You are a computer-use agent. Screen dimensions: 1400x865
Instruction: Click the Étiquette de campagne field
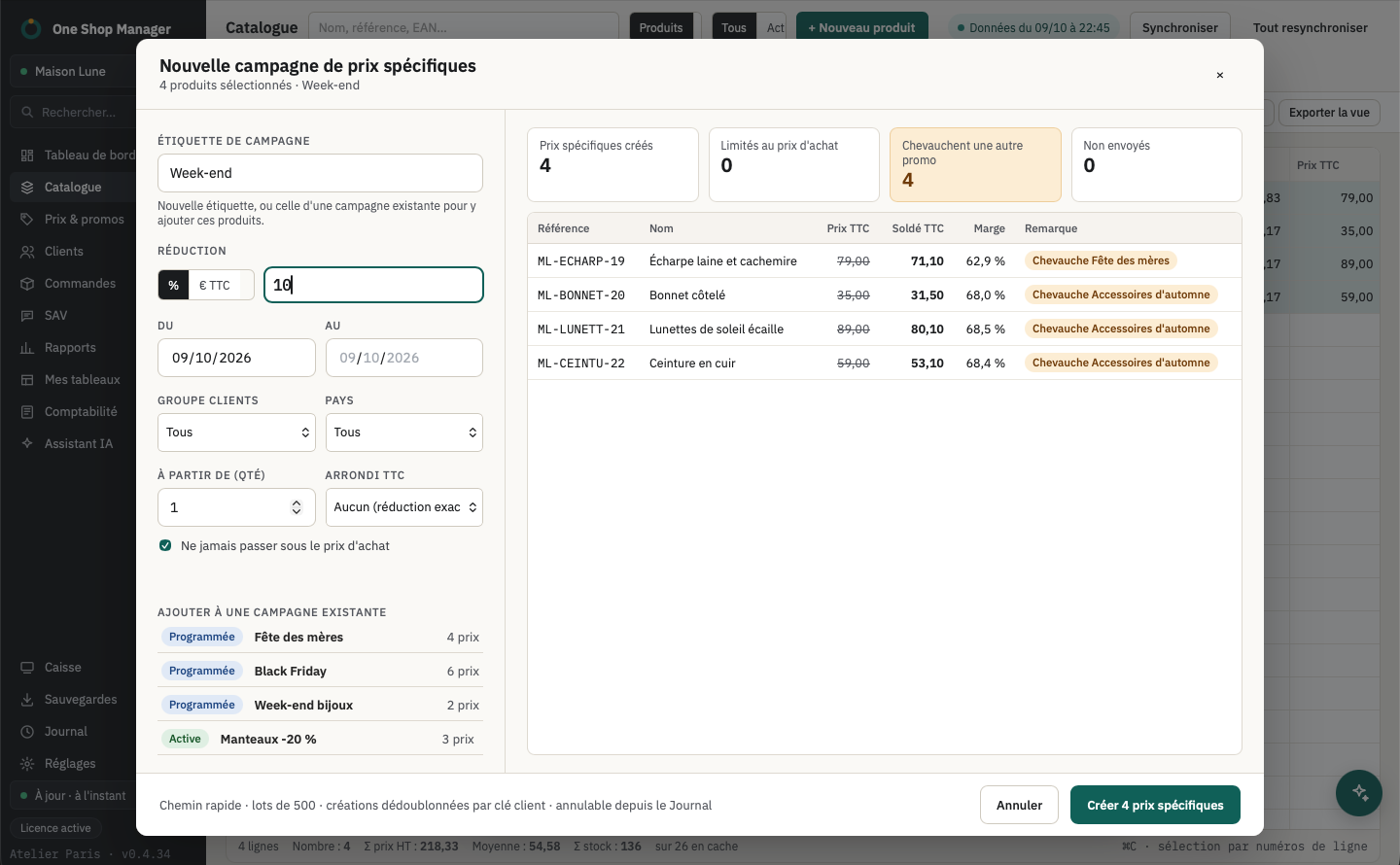pyautogui.click(x=320, y=173)
